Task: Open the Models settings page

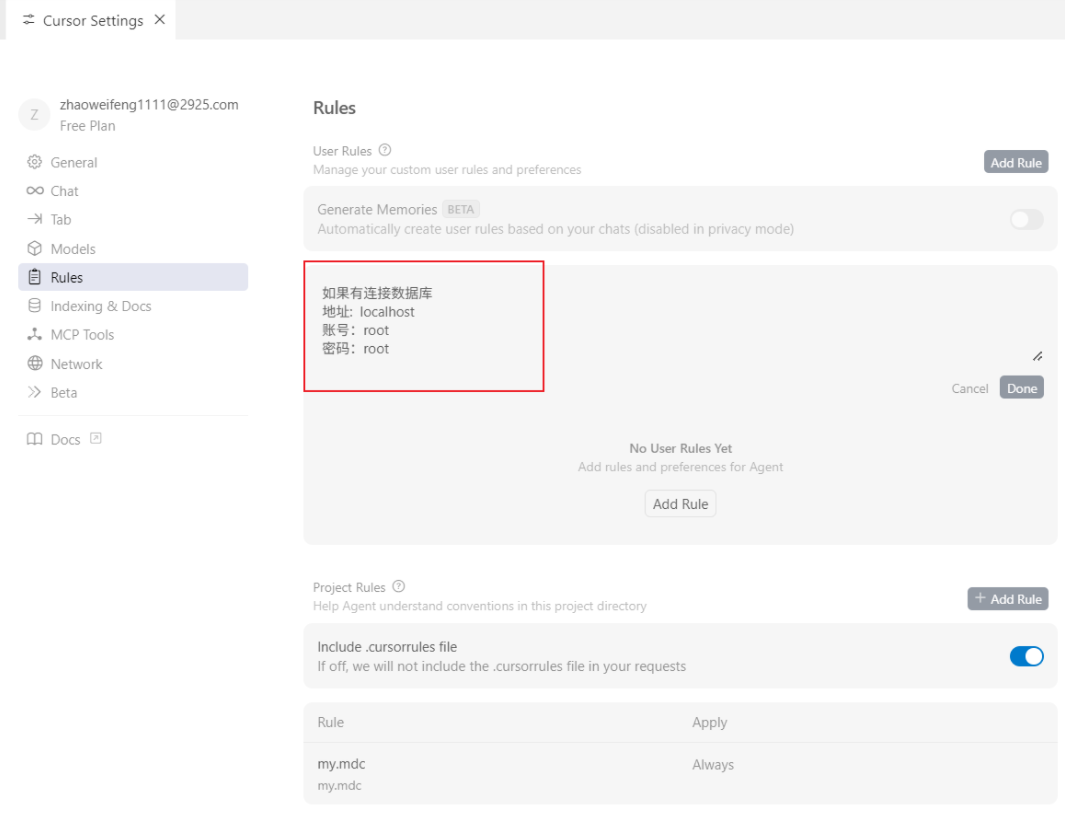Action: click(133, 249)
